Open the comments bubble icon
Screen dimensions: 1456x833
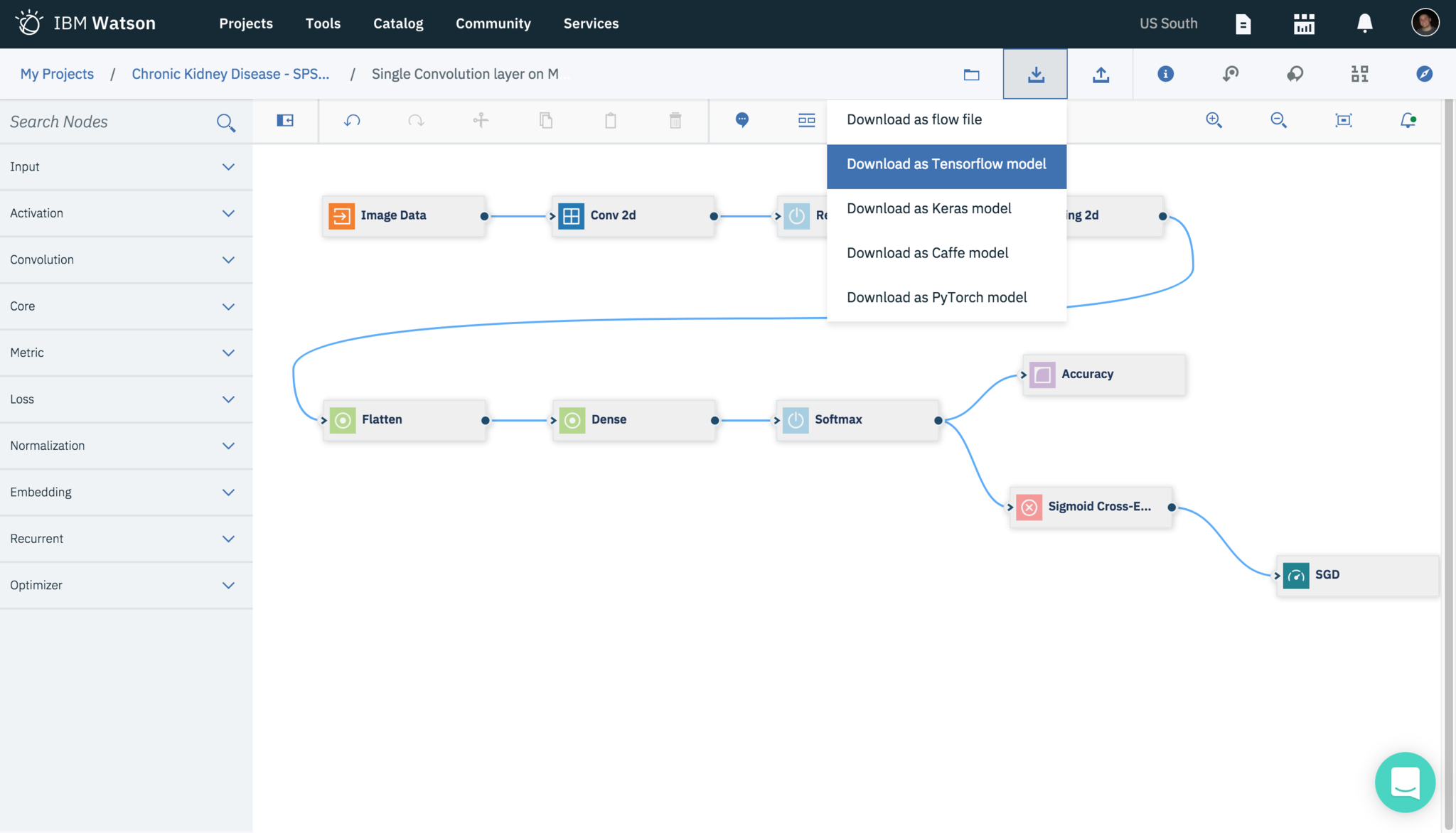pyautogui.click(x=742, y=121)
